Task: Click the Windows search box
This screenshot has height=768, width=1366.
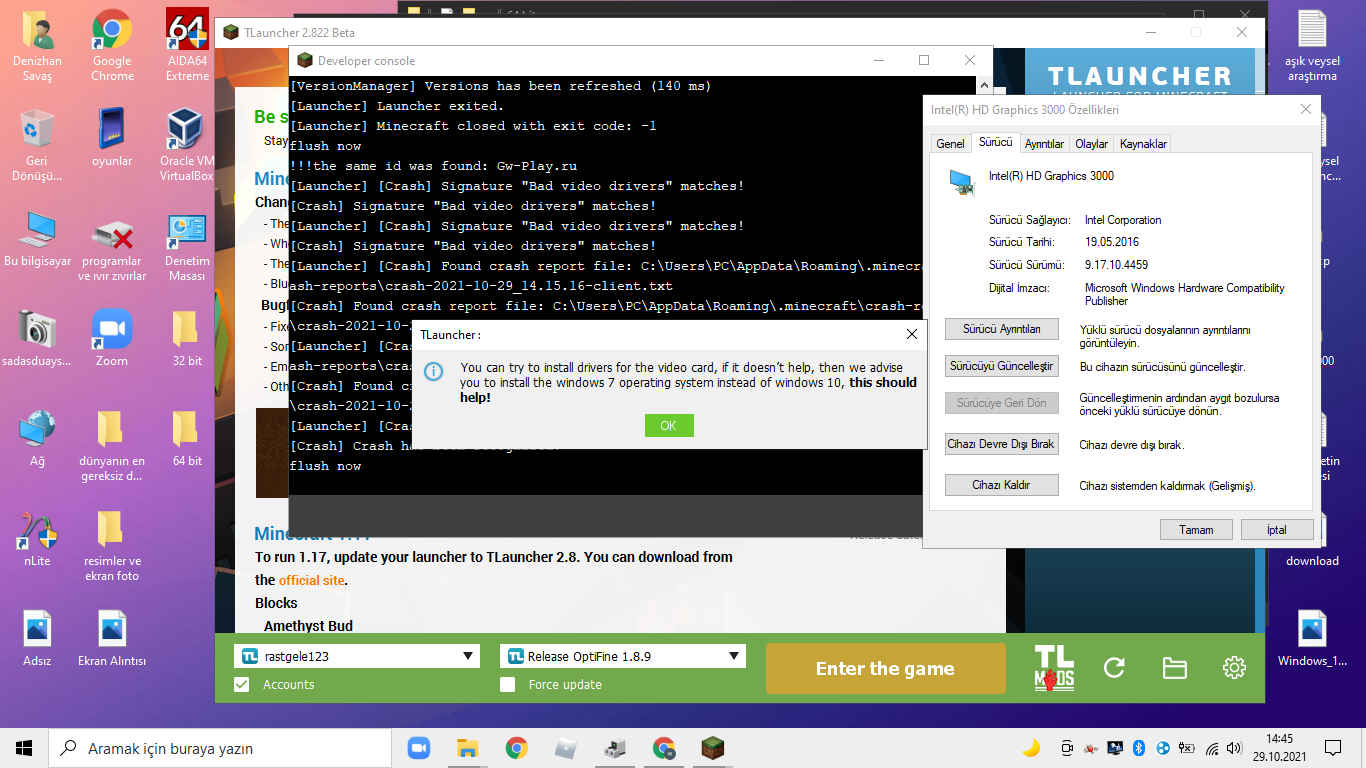Action: pyautogui.click(x=220, y=748)
